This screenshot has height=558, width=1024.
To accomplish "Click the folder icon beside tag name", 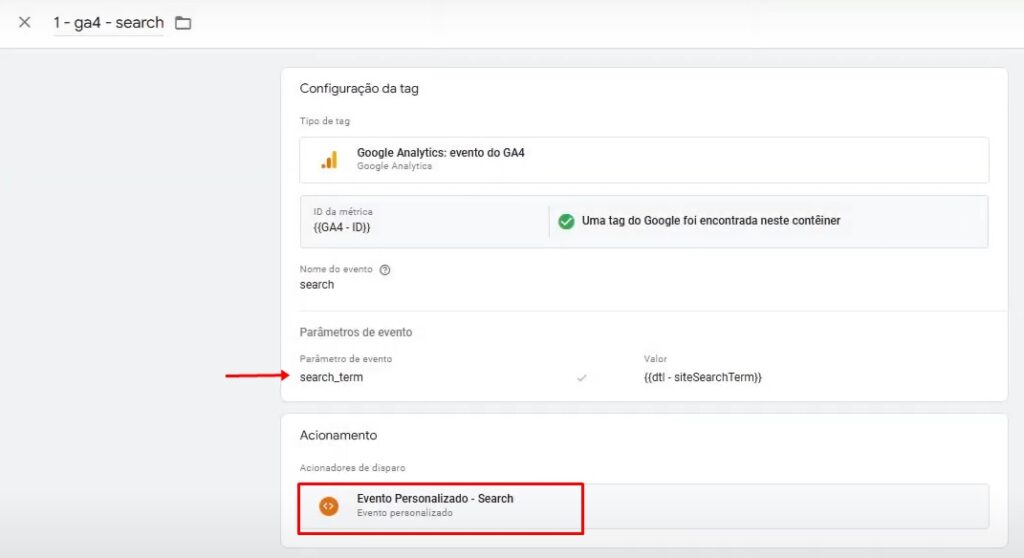I will [x=183, y=23].
